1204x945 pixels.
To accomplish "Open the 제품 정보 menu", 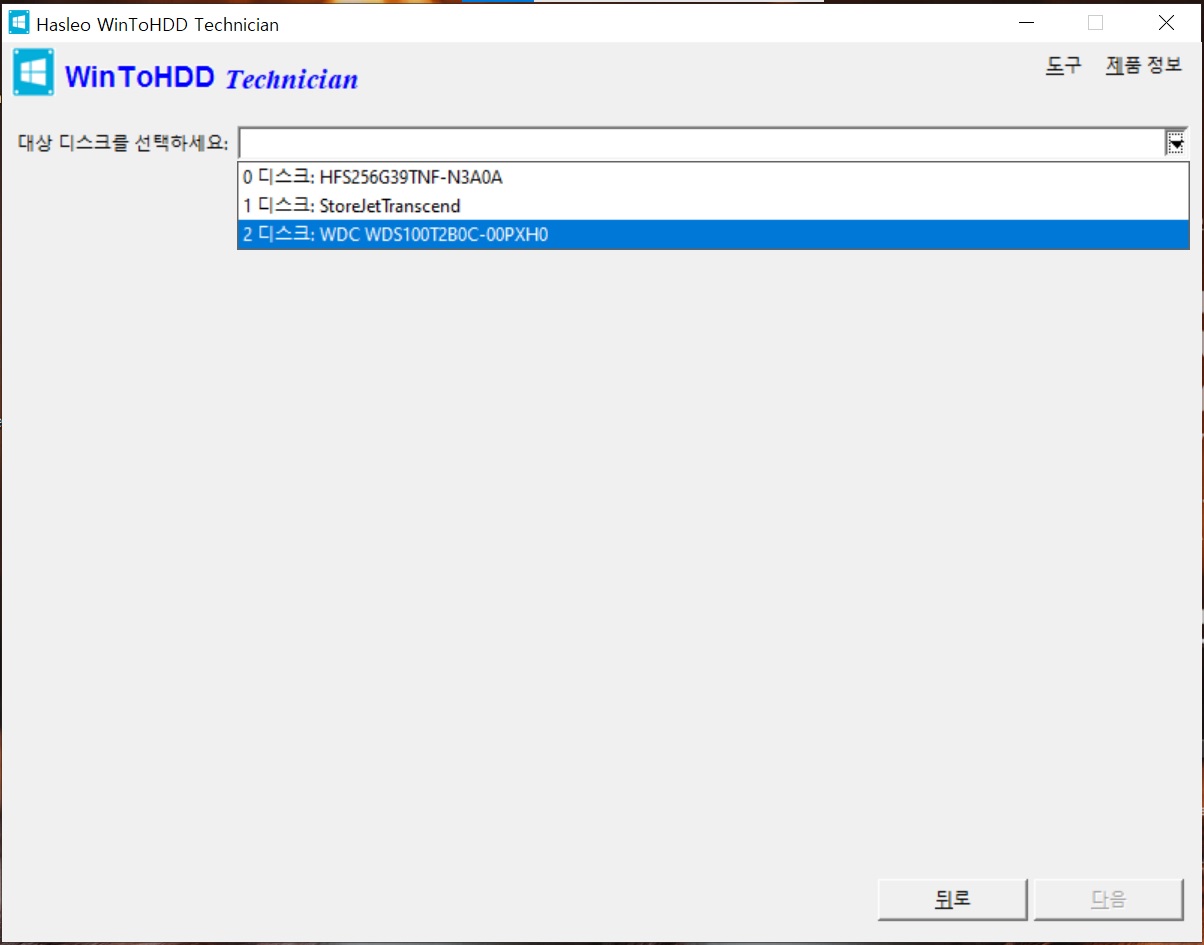I will click(1143, 66).
